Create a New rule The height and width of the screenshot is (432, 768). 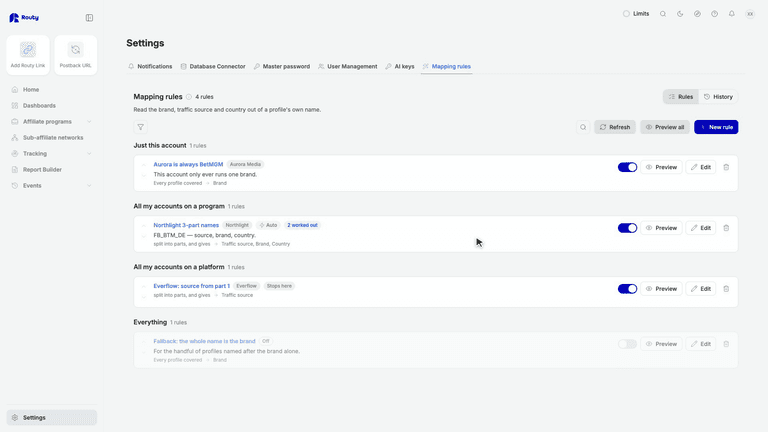716,127
